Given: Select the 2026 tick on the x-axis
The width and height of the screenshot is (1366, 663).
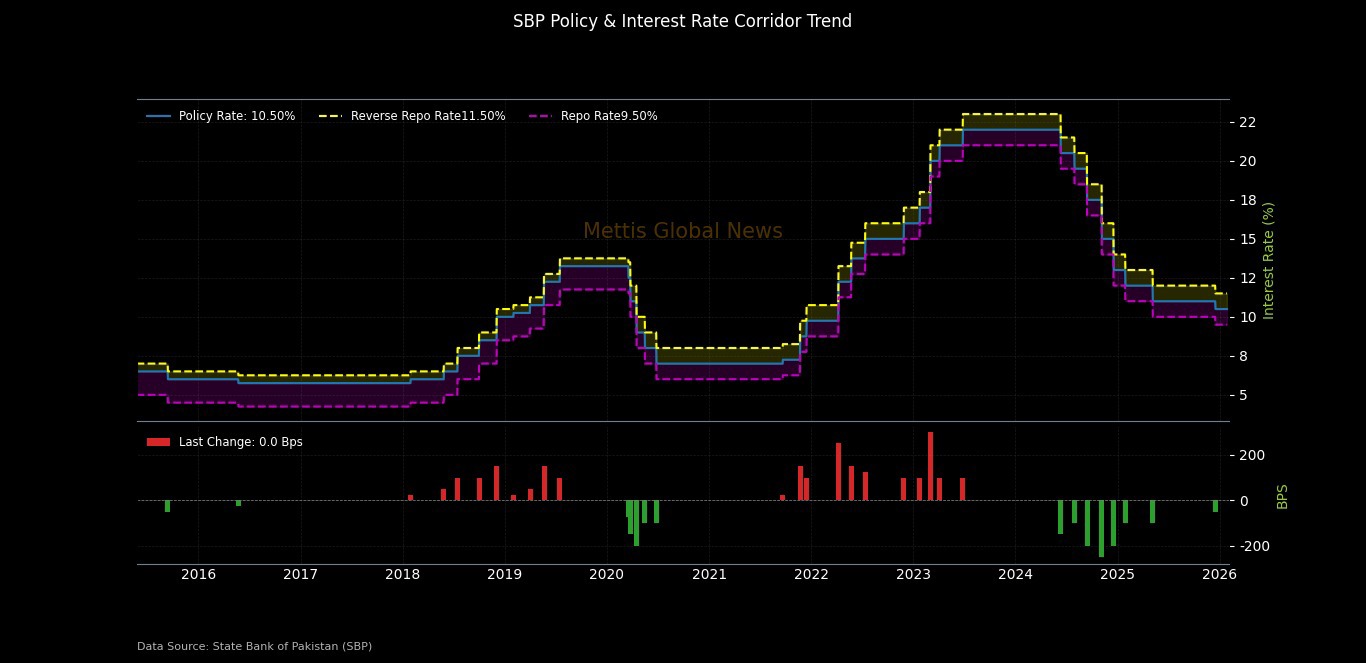Looking at the screenshot, I should pyautogui.click(x=1219, y=574).
